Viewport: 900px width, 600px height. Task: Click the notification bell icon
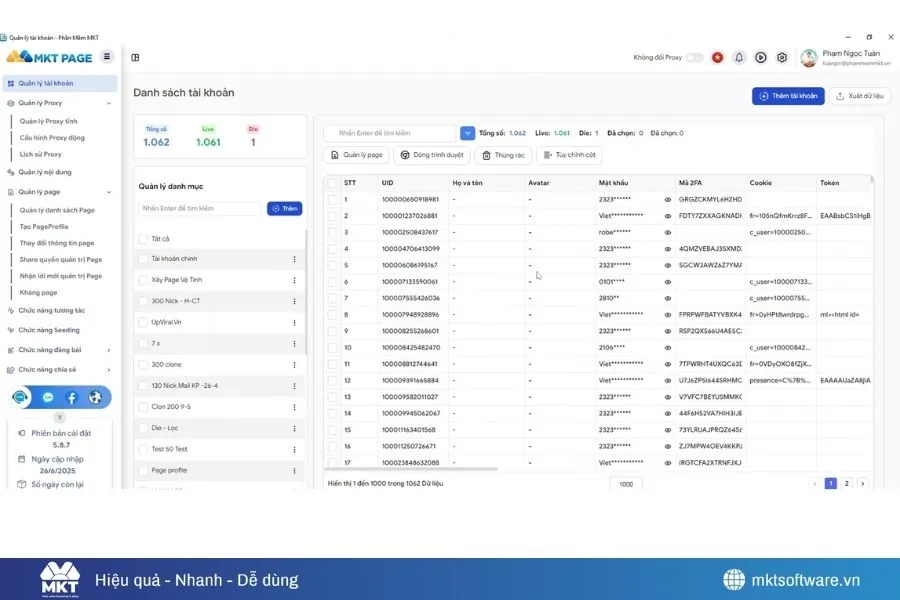coord(739,58)
